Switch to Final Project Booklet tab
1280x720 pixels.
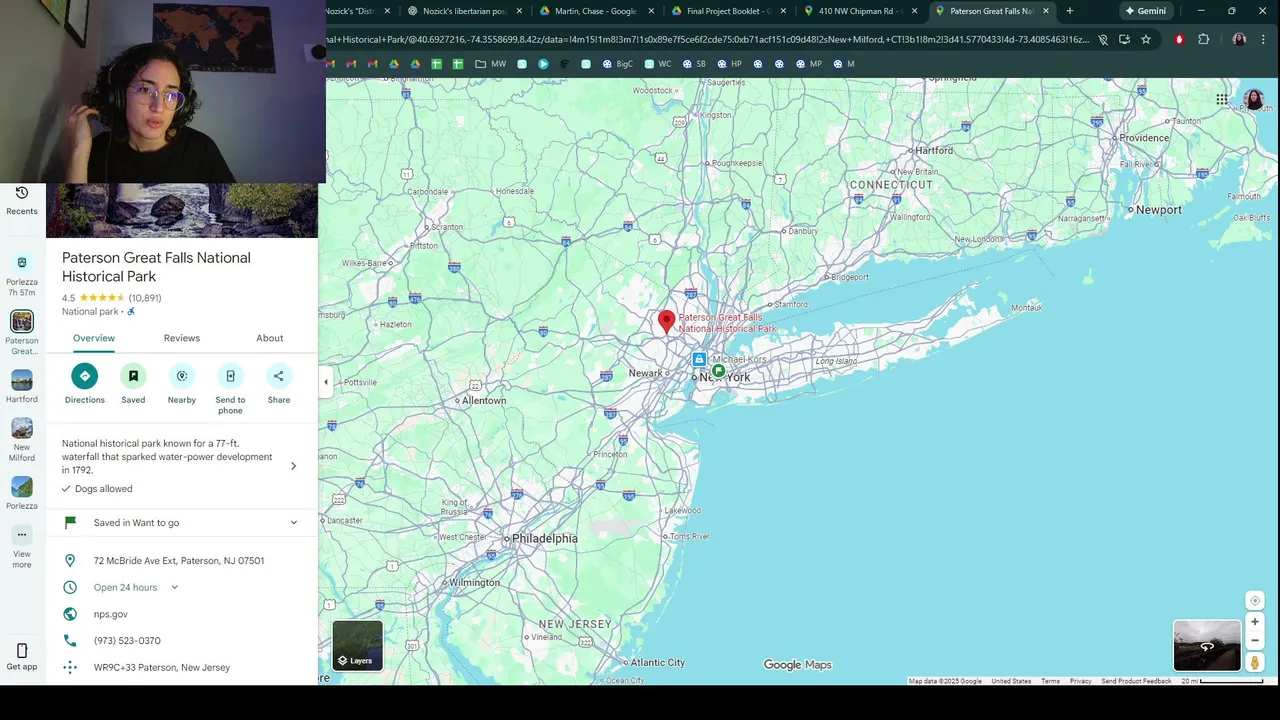tap(728, 11)
